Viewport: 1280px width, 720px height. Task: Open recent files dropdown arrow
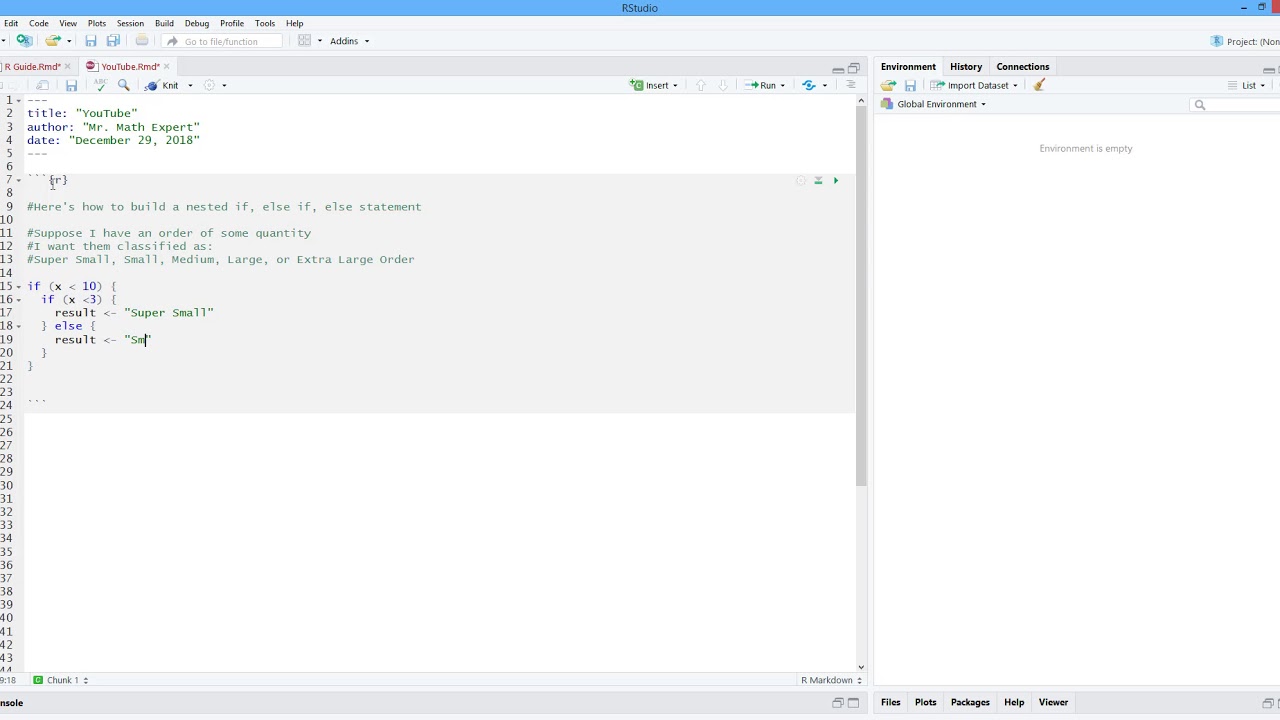pyautogui.click(x=69, y=41)
